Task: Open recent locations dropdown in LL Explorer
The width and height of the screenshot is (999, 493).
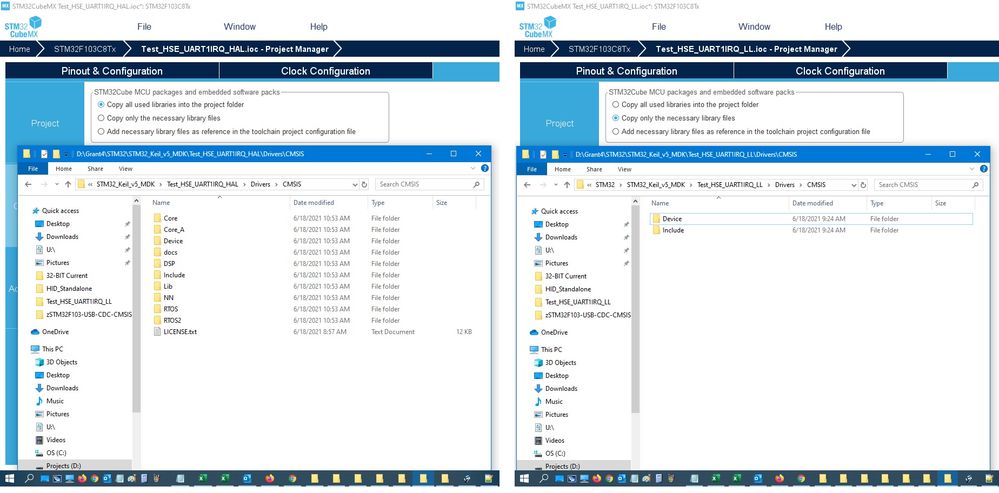Action: coord(556,185)
